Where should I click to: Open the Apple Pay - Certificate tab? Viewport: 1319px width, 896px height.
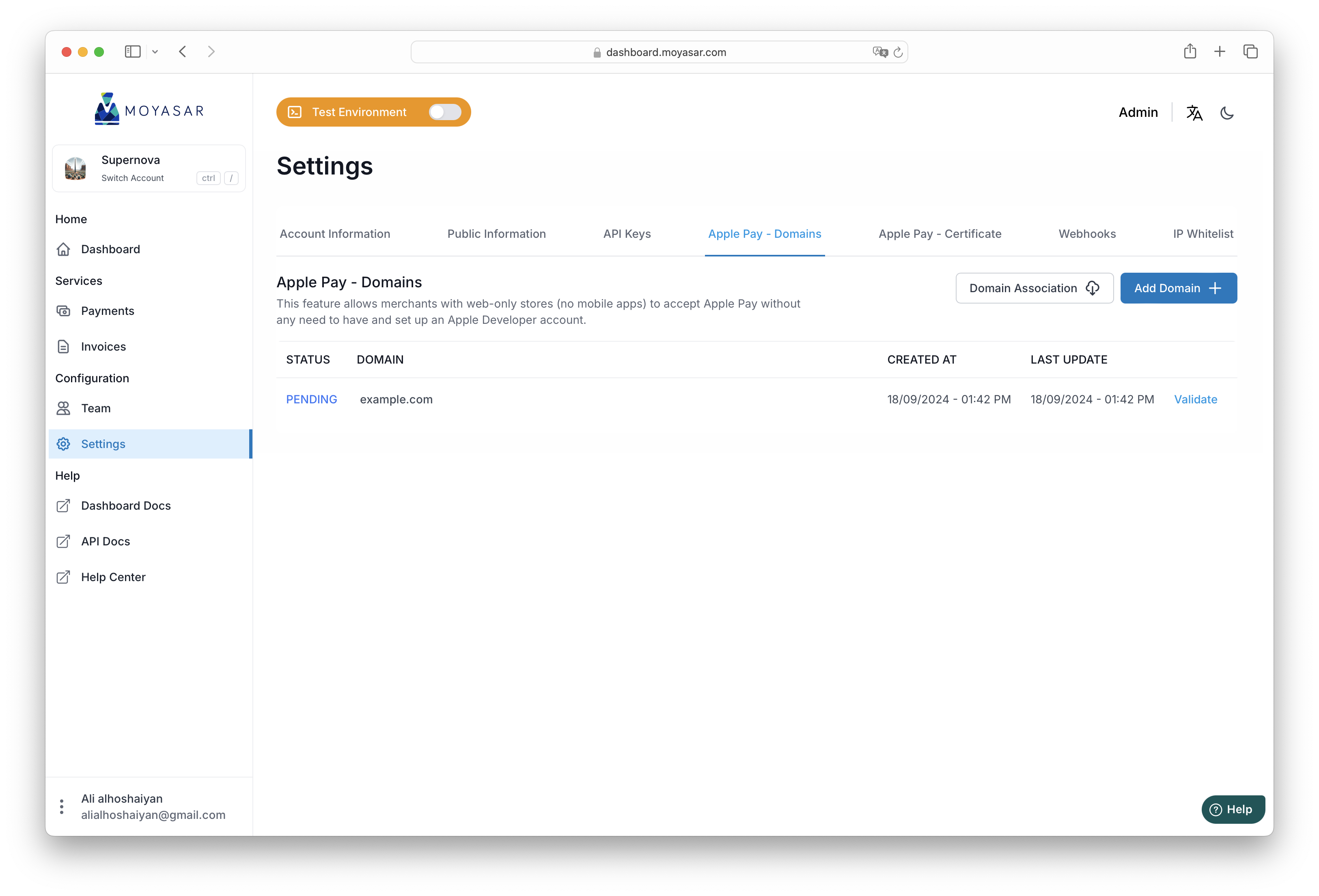(x=939, y=234)
